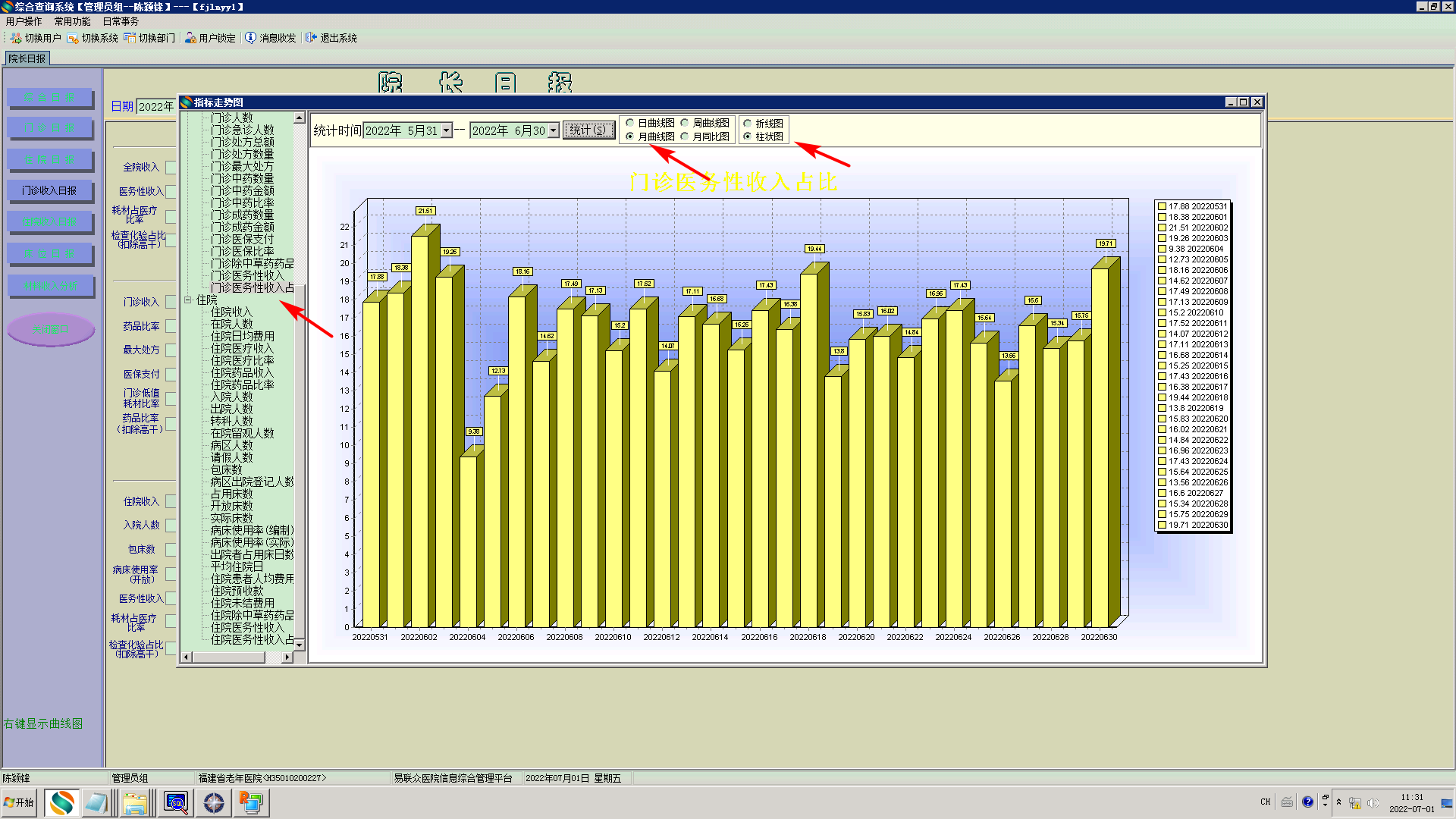Select 住院药品比率 in indicator tree
This screenshot has width=1456, height=819.
click(242, 384)
